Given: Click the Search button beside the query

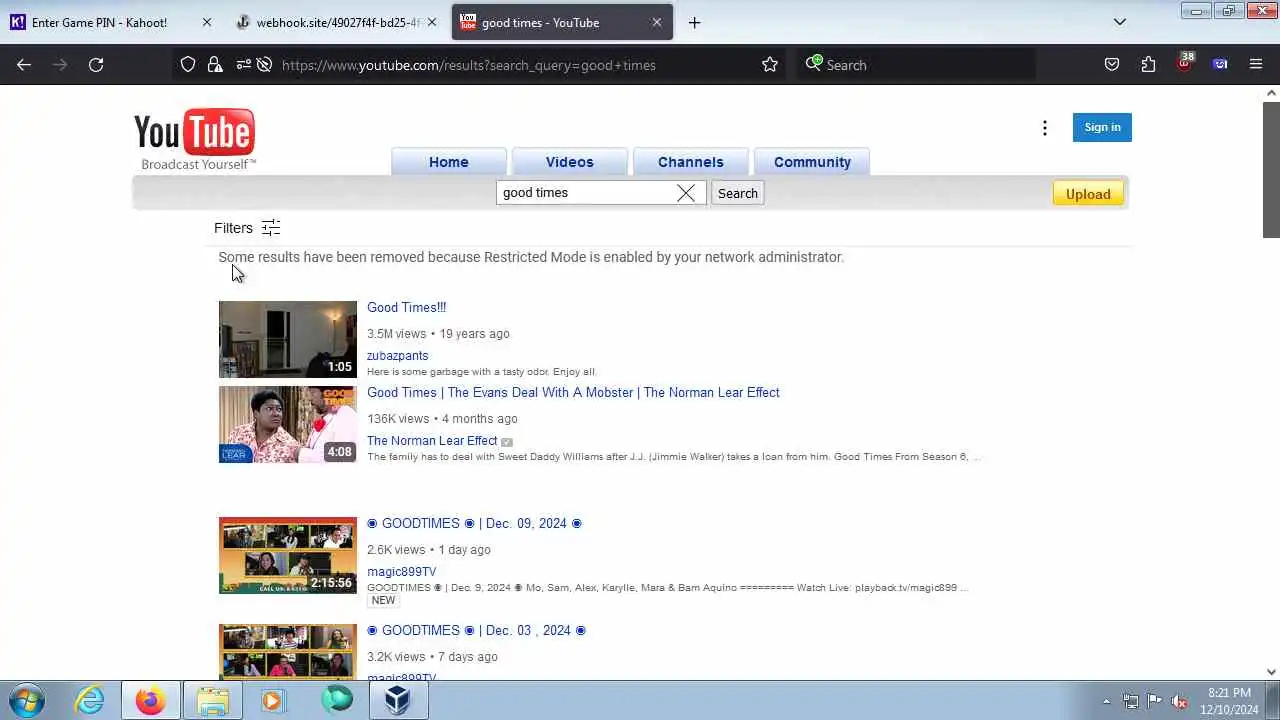Looking at the screenshot, I should [738, 193].
